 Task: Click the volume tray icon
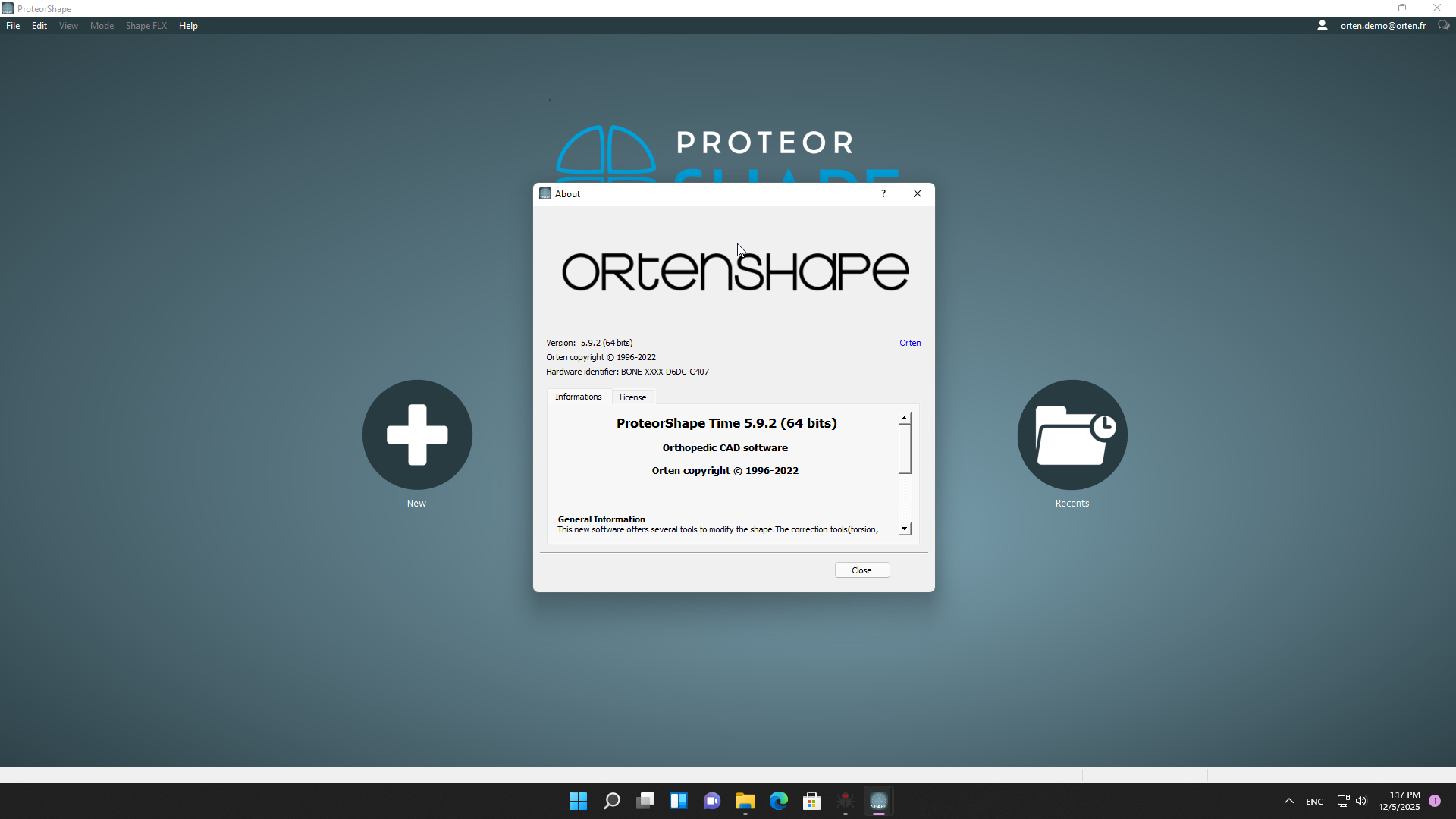coord(1361,802)
